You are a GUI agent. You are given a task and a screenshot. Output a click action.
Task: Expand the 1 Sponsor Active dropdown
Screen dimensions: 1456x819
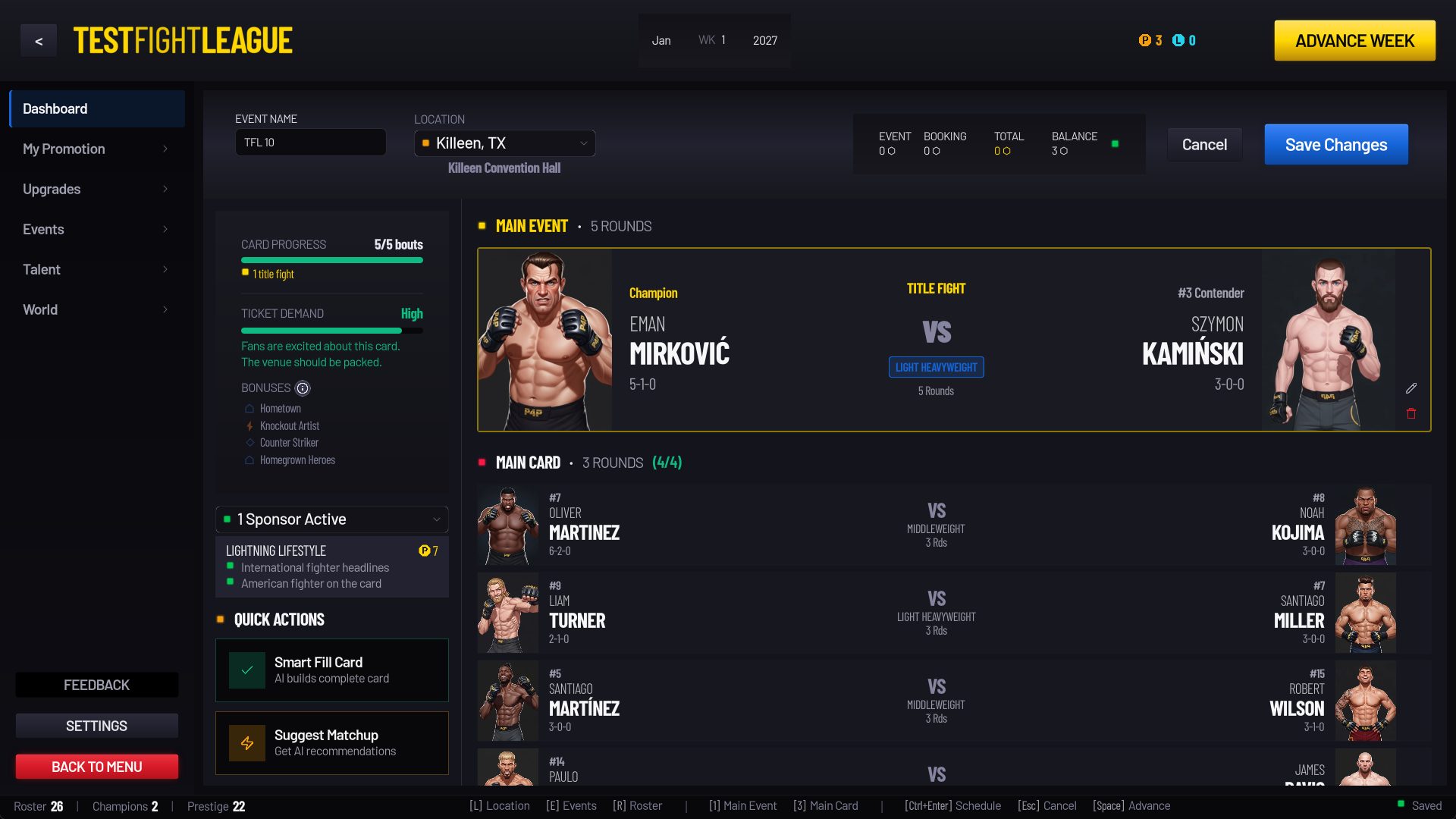point(332,519)
